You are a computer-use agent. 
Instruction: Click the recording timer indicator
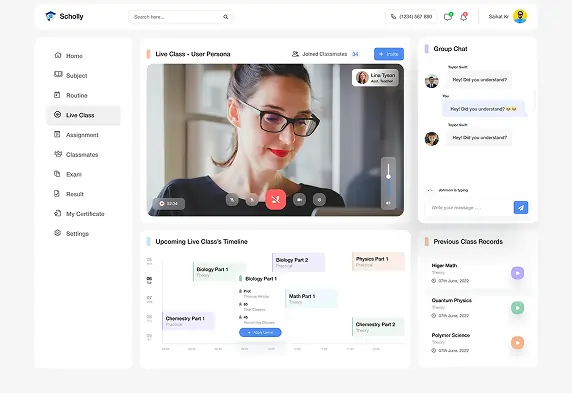[x=169, y=204]
